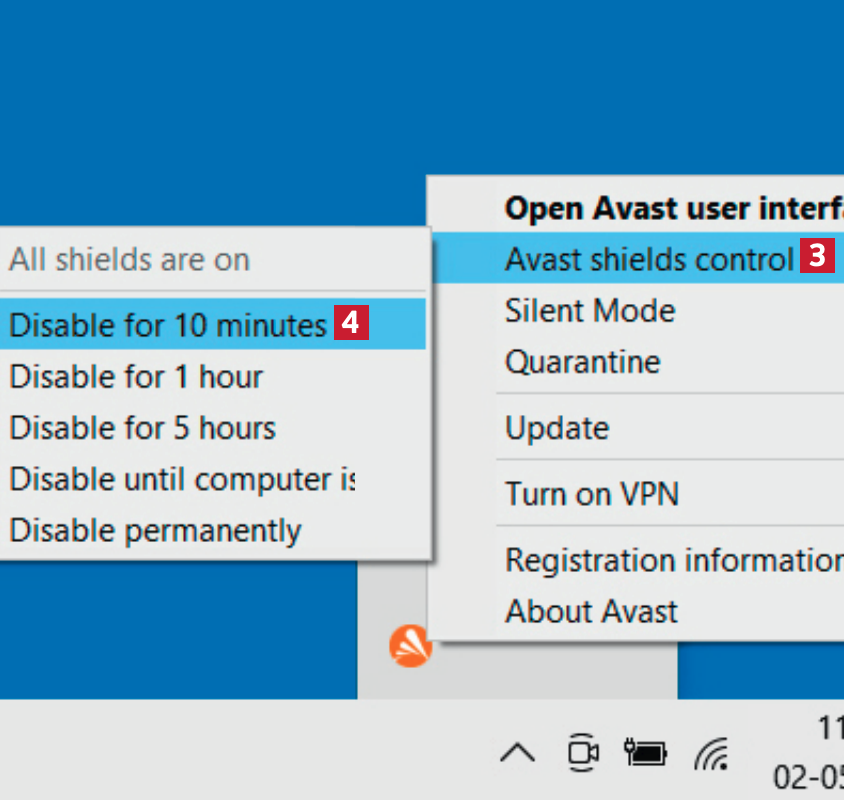
Task: Click the battery status tray icon
Action: 646,753
